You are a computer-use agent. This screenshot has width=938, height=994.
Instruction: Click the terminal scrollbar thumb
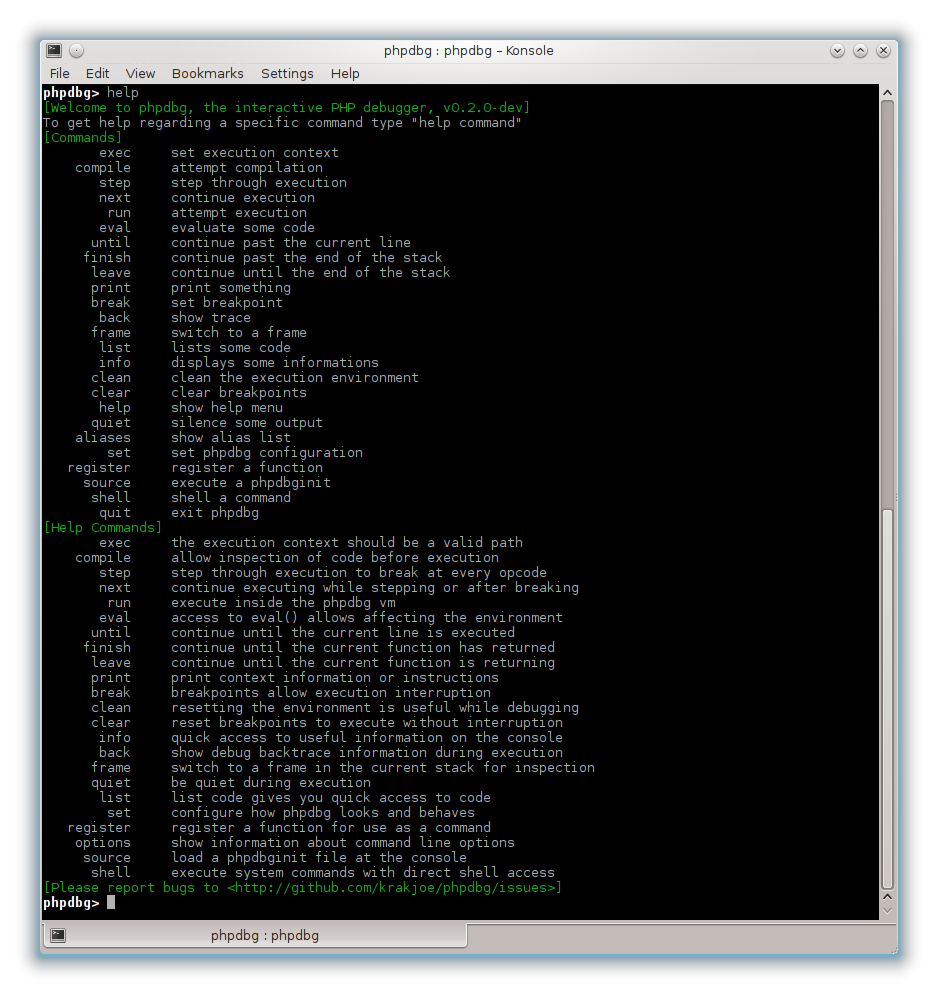887,700
